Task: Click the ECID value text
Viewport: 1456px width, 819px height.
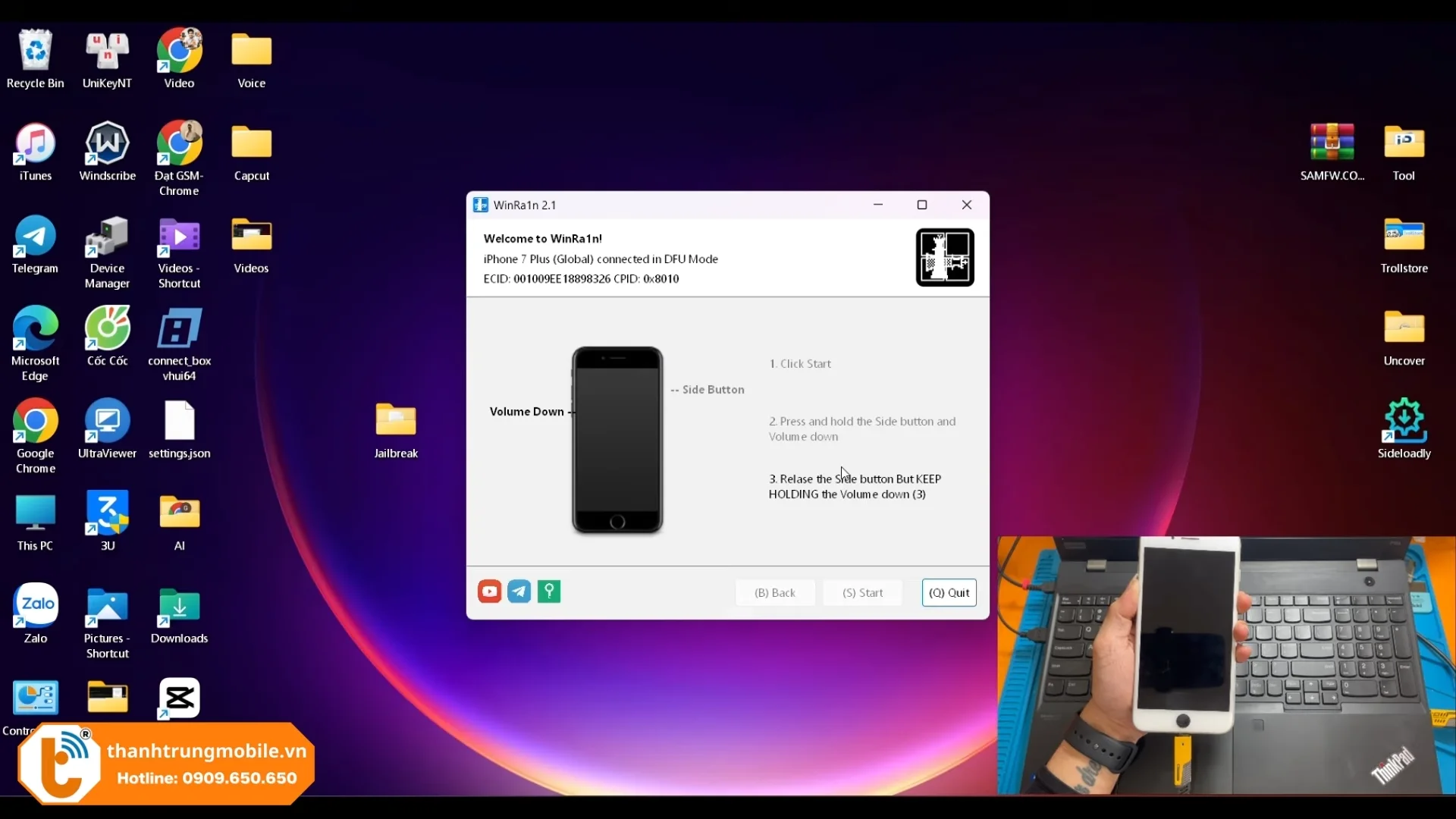Action: pyautogui.click(x=562, y=278)
